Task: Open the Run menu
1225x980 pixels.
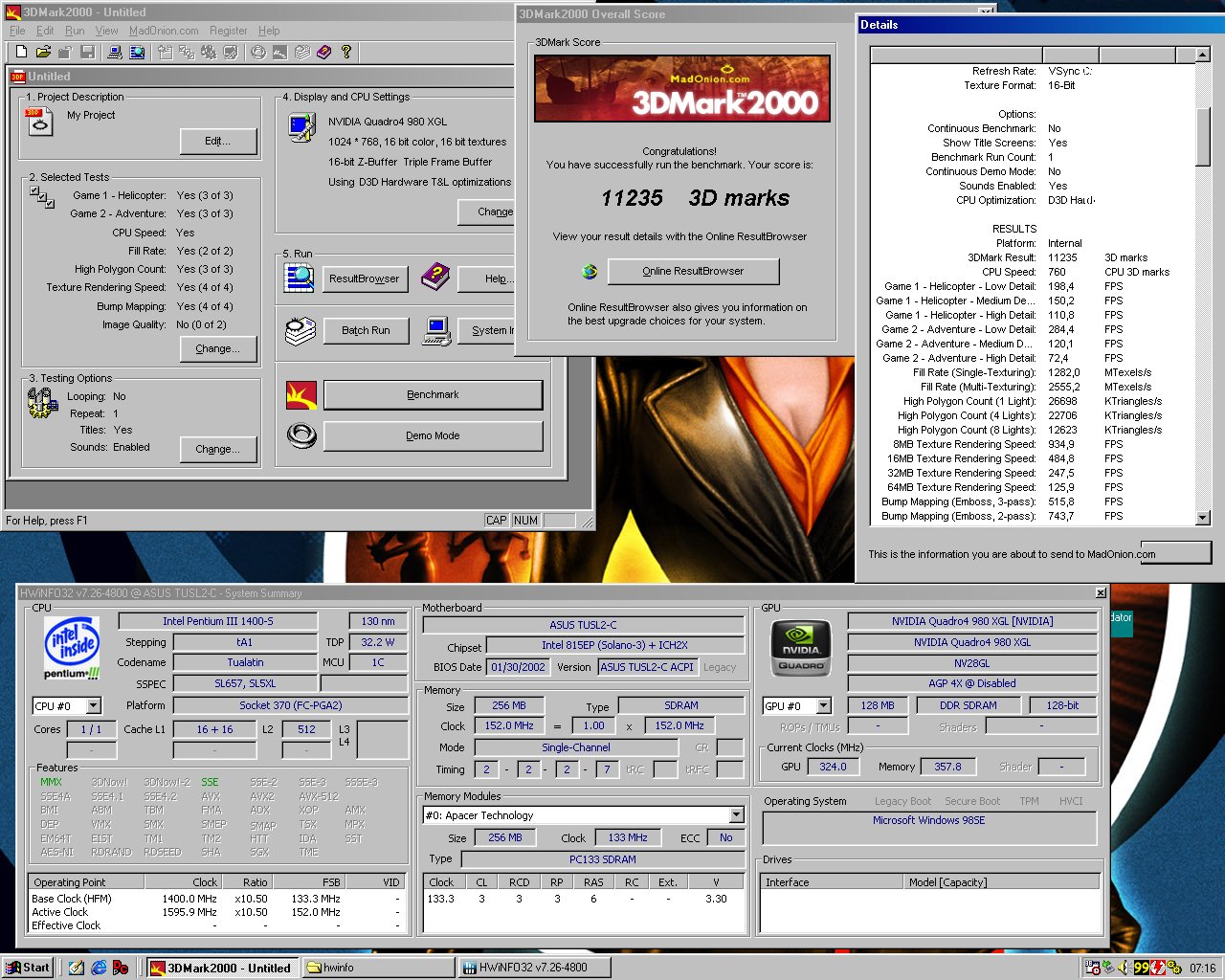Action: click(x=75, y=31)
